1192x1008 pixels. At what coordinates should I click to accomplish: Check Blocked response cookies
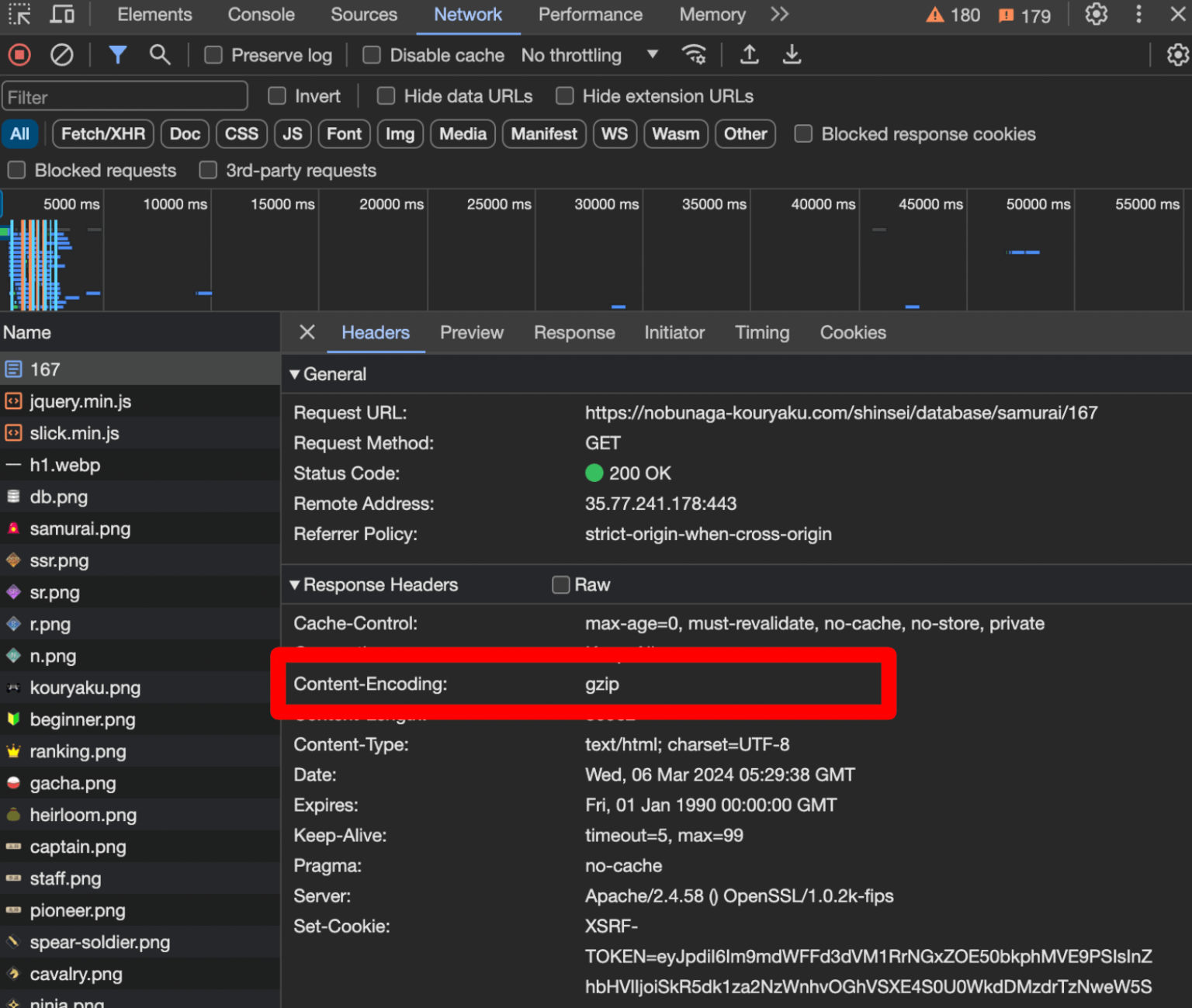[x=803, y=133]
